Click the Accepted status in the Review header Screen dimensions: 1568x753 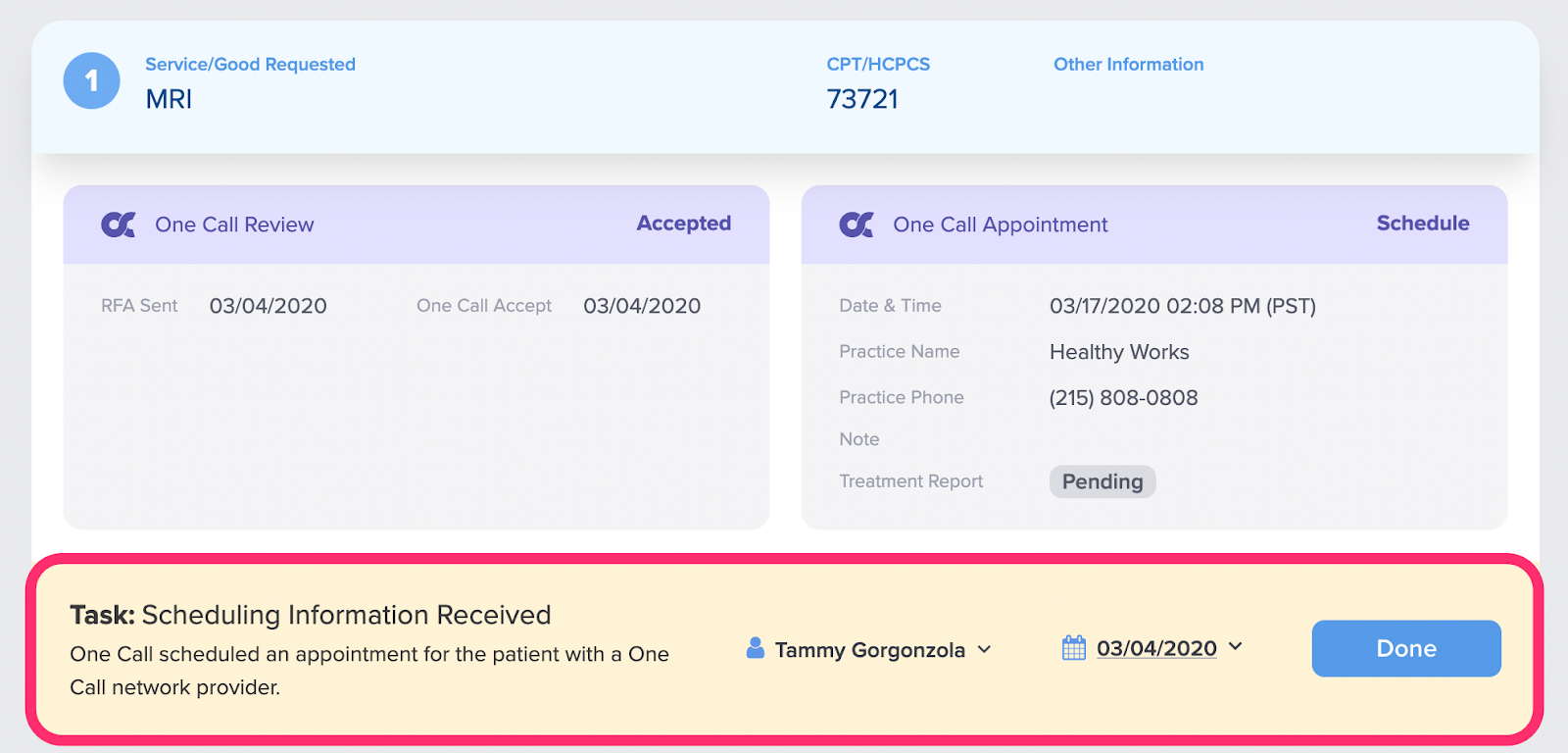click(x=684, y=224)
